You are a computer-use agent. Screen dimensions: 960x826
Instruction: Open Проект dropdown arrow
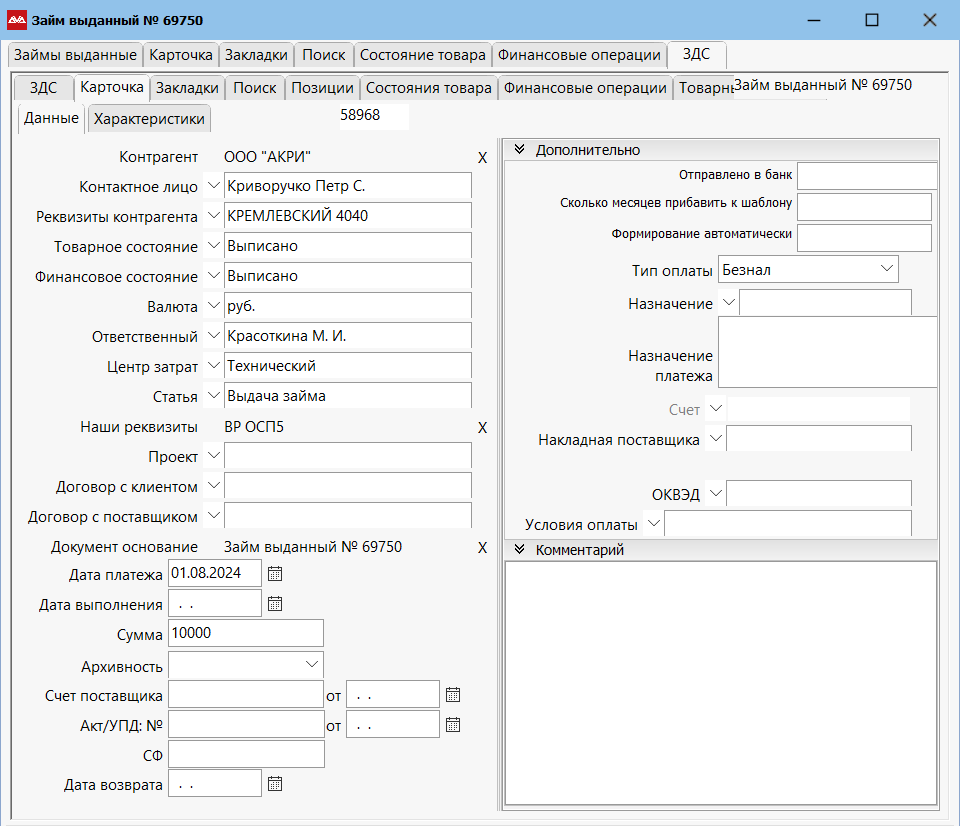[213, 455]
